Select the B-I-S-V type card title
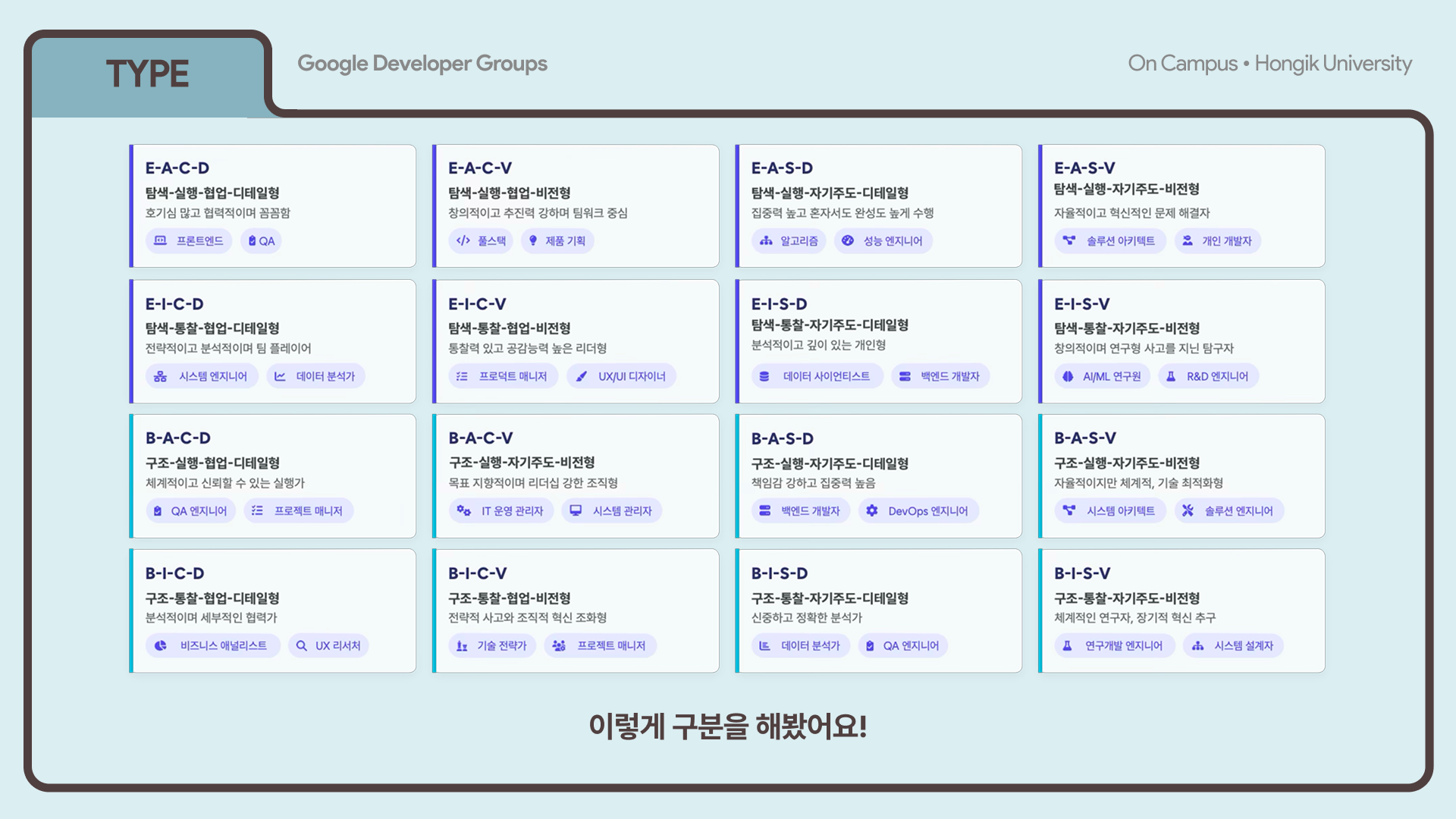 coord(1081,573)
